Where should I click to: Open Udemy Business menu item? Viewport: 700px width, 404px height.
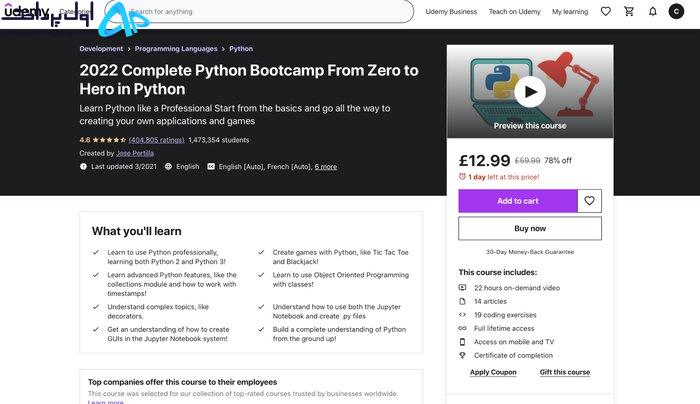[x=451, y=12]
